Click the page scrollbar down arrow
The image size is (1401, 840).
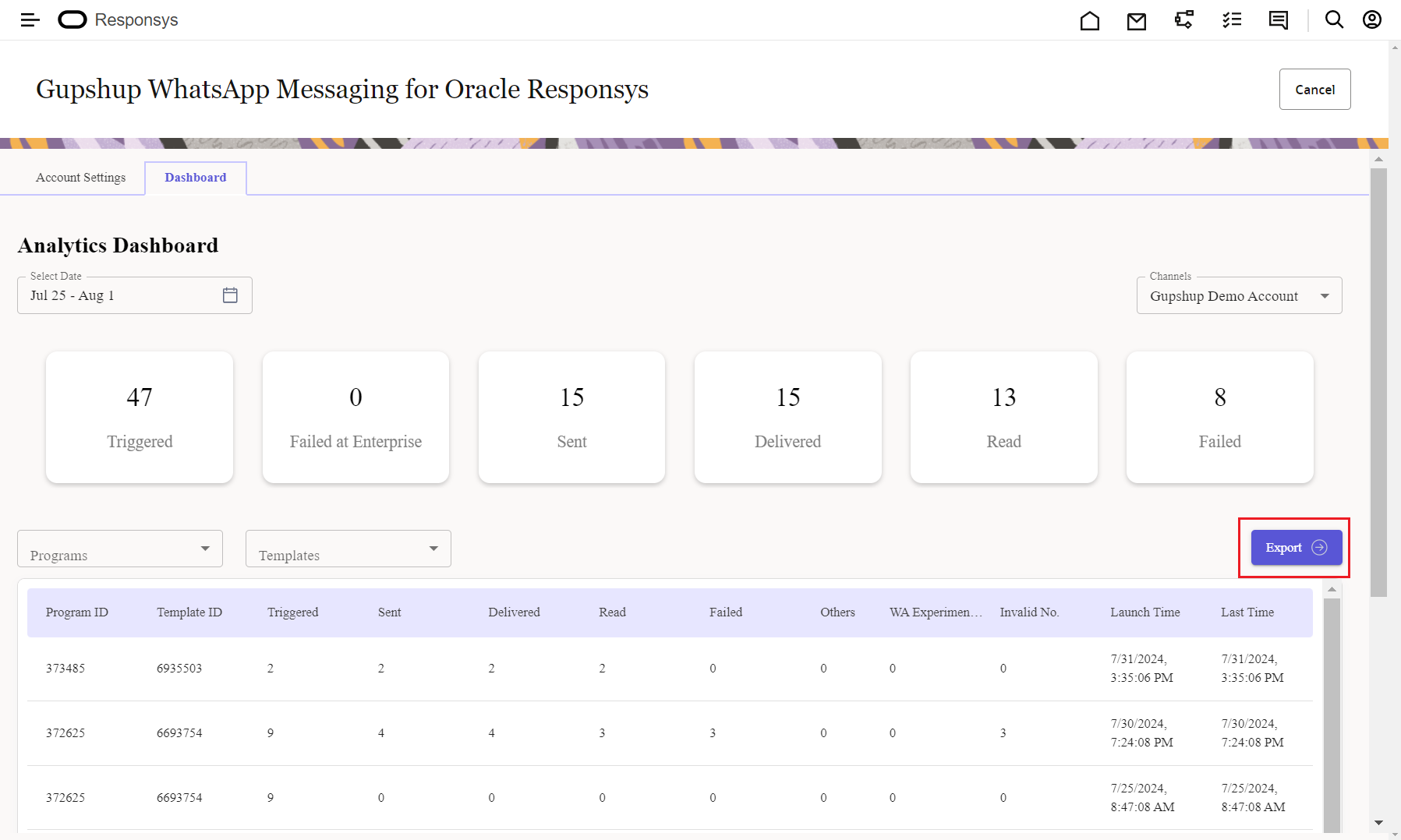1378,823
